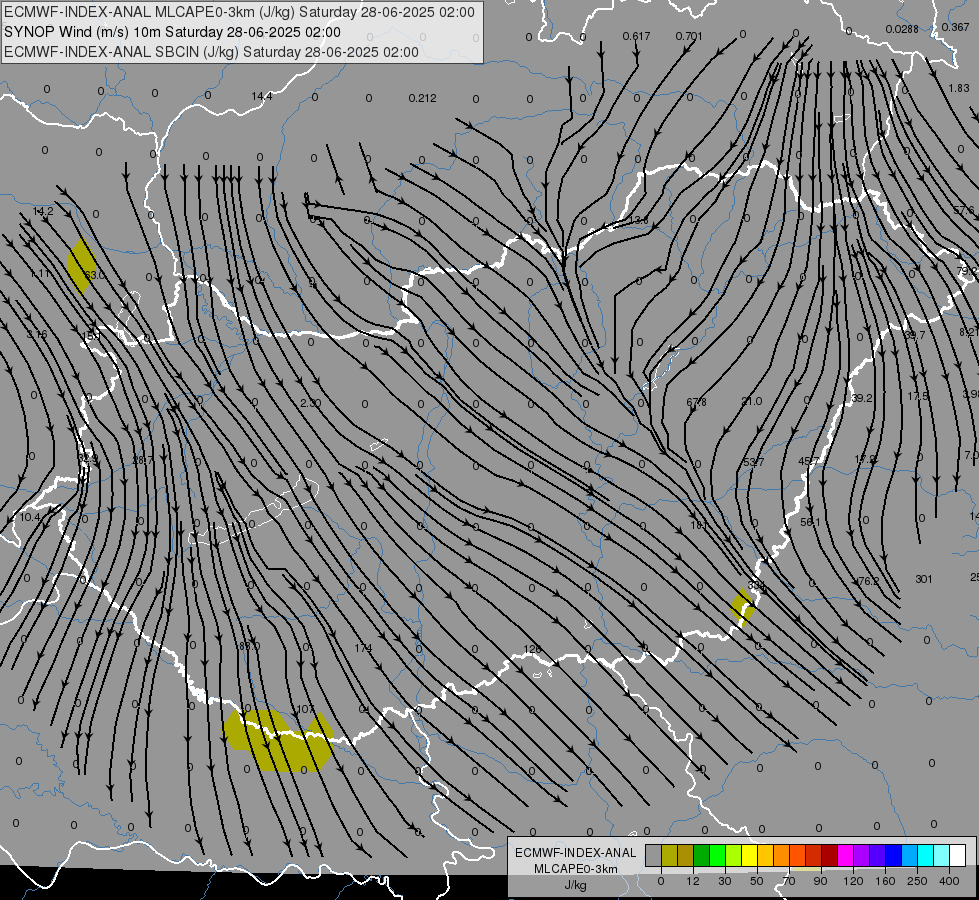979x900 pixels.
Task: Click the map value '14.4'
Action: [262, 96]
